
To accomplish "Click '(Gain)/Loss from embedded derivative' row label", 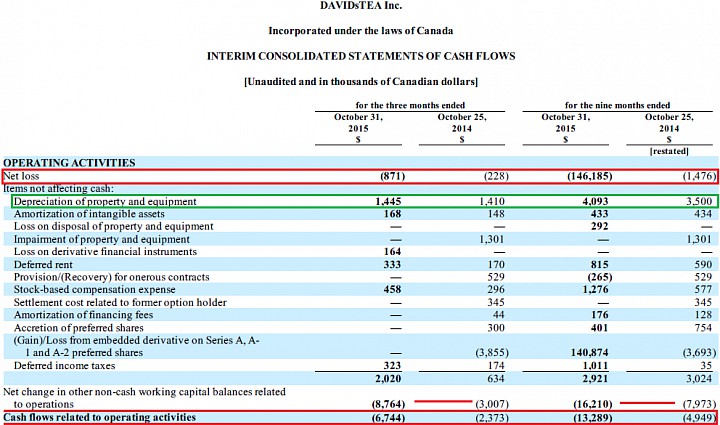I will tap(136, 347).
